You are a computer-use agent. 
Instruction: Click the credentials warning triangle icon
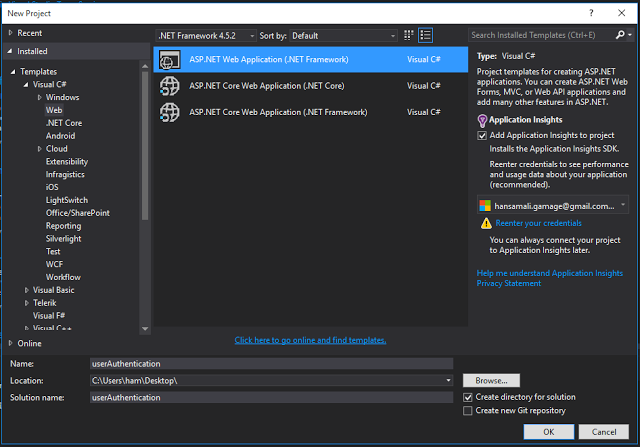pos(486,223)
